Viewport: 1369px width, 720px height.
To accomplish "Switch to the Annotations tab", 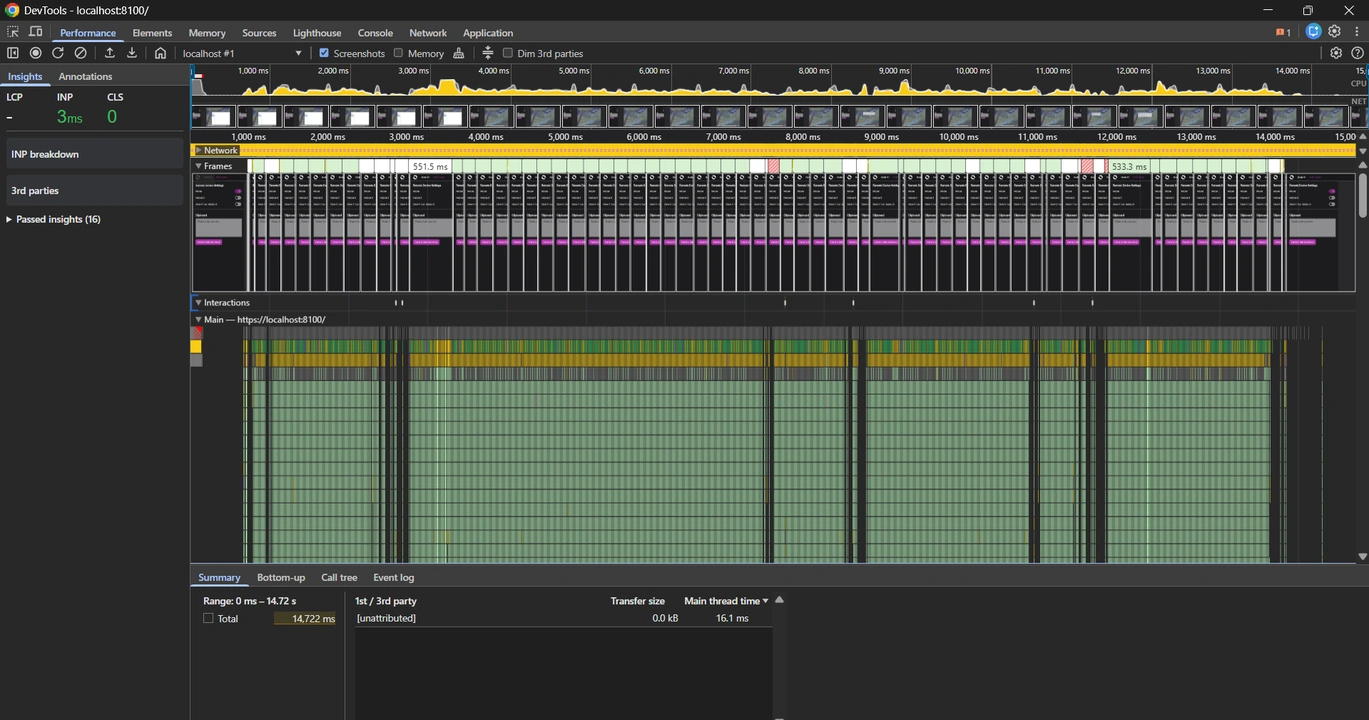I will coord(85,76).
